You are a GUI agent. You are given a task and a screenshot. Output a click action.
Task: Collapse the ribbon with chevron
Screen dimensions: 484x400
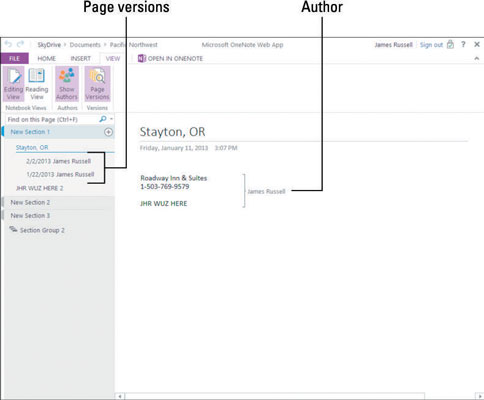point(477,58)
